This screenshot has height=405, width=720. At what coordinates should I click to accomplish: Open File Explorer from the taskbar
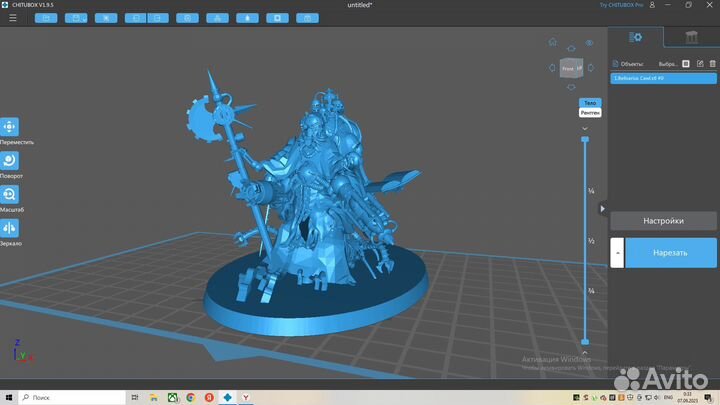[154, 398]
